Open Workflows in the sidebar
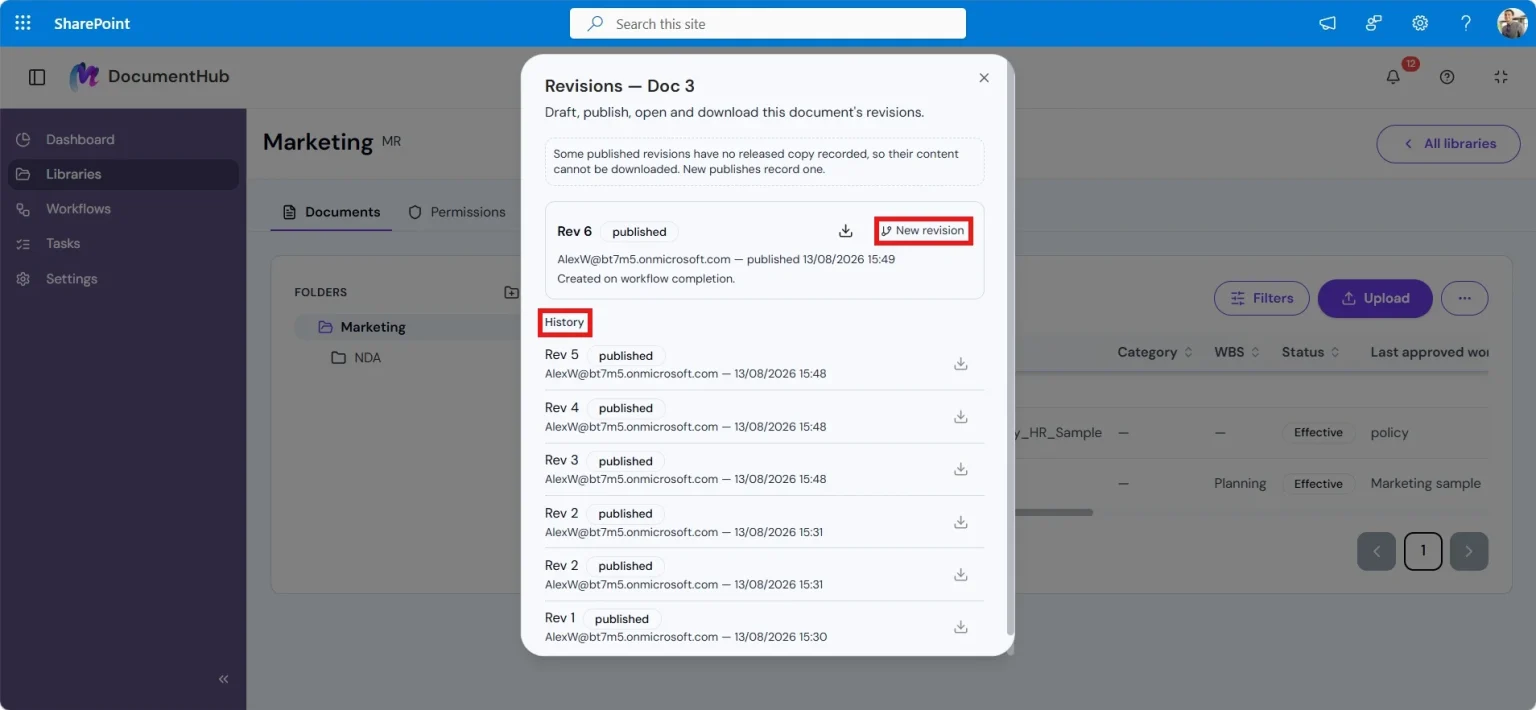The height and width of the screenshot is (710, 1536). [78, 209]
